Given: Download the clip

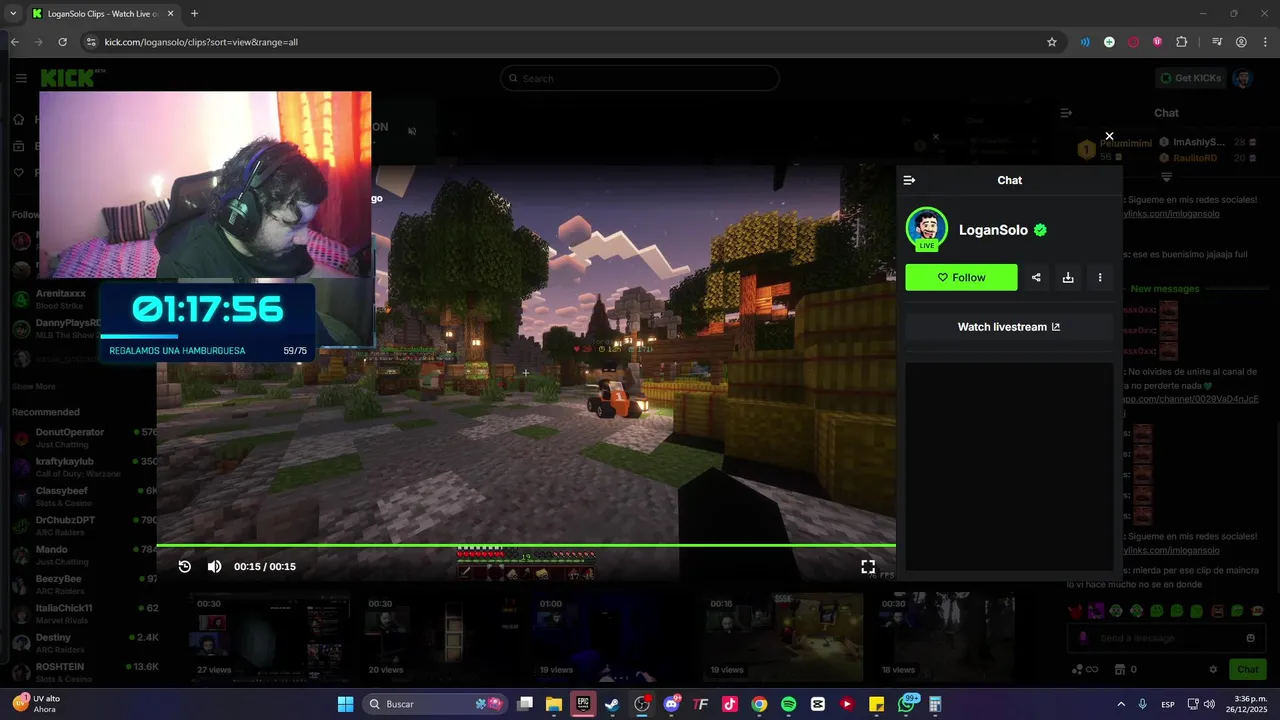Looking at the screenshot, I should pyautogui.click(x=1068, y=277).
